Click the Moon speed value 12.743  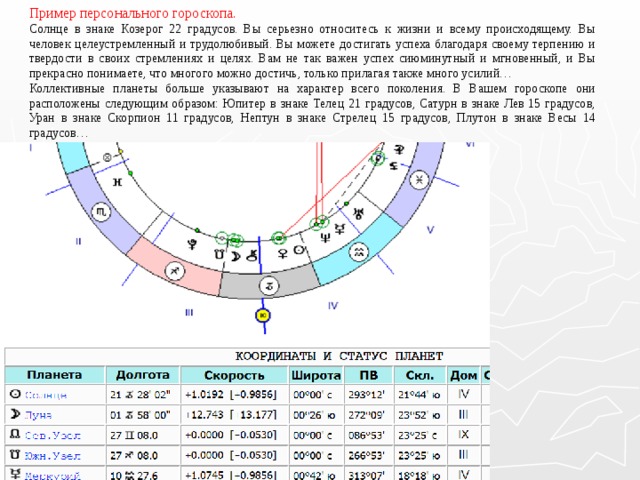pyautogui.click(x=205, y=415)
